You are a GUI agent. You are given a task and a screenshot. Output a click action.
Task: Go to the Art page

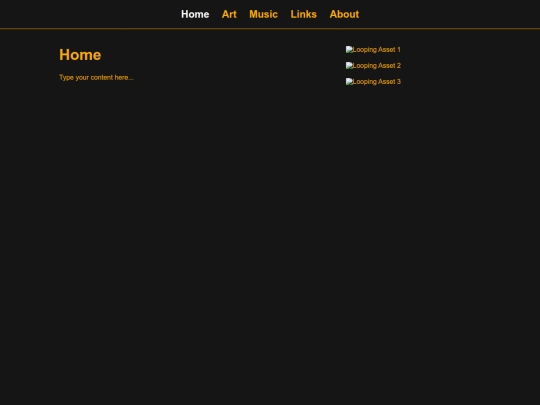229,14
